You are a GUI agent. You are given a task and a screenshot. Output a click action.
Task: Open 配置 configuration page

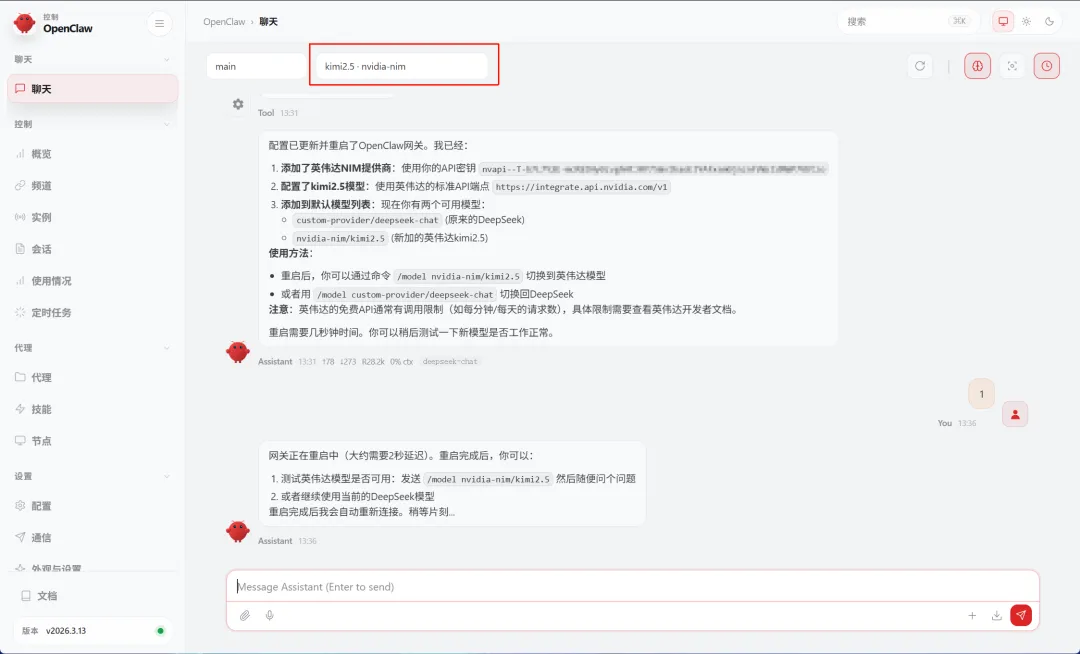(x=93, y=505)
